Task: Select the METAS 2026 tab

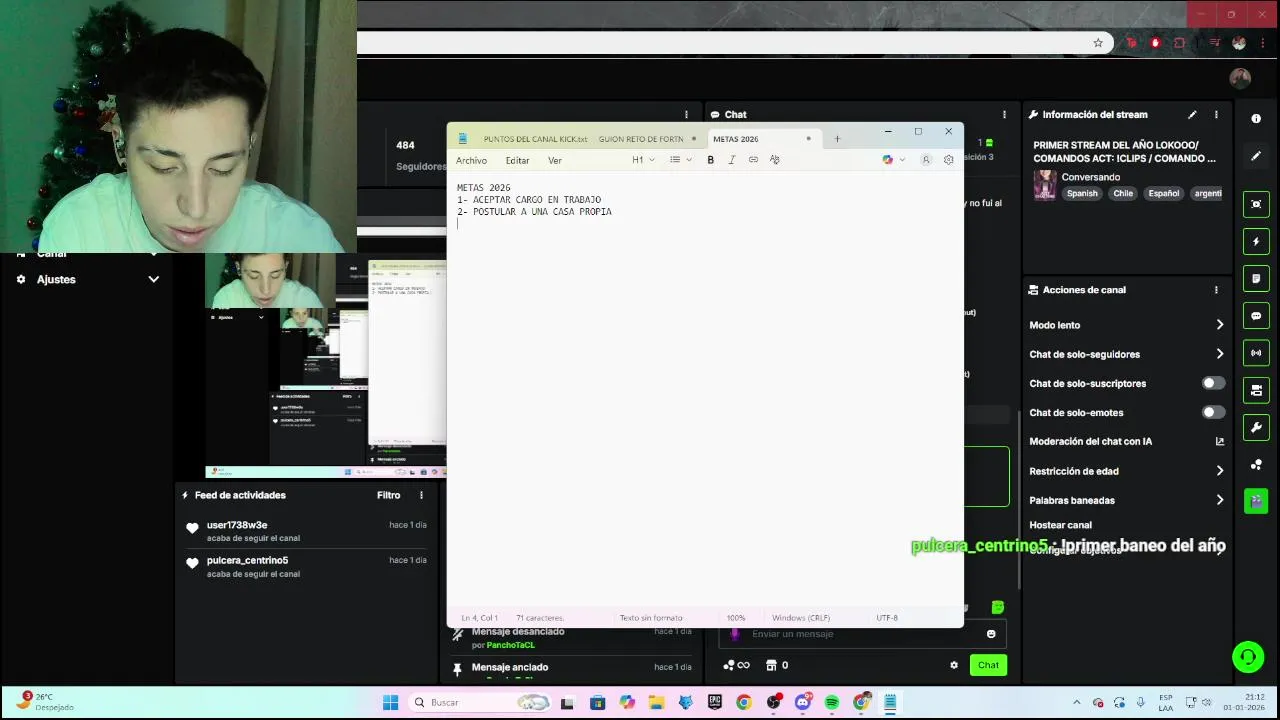Action: point(736,139)
